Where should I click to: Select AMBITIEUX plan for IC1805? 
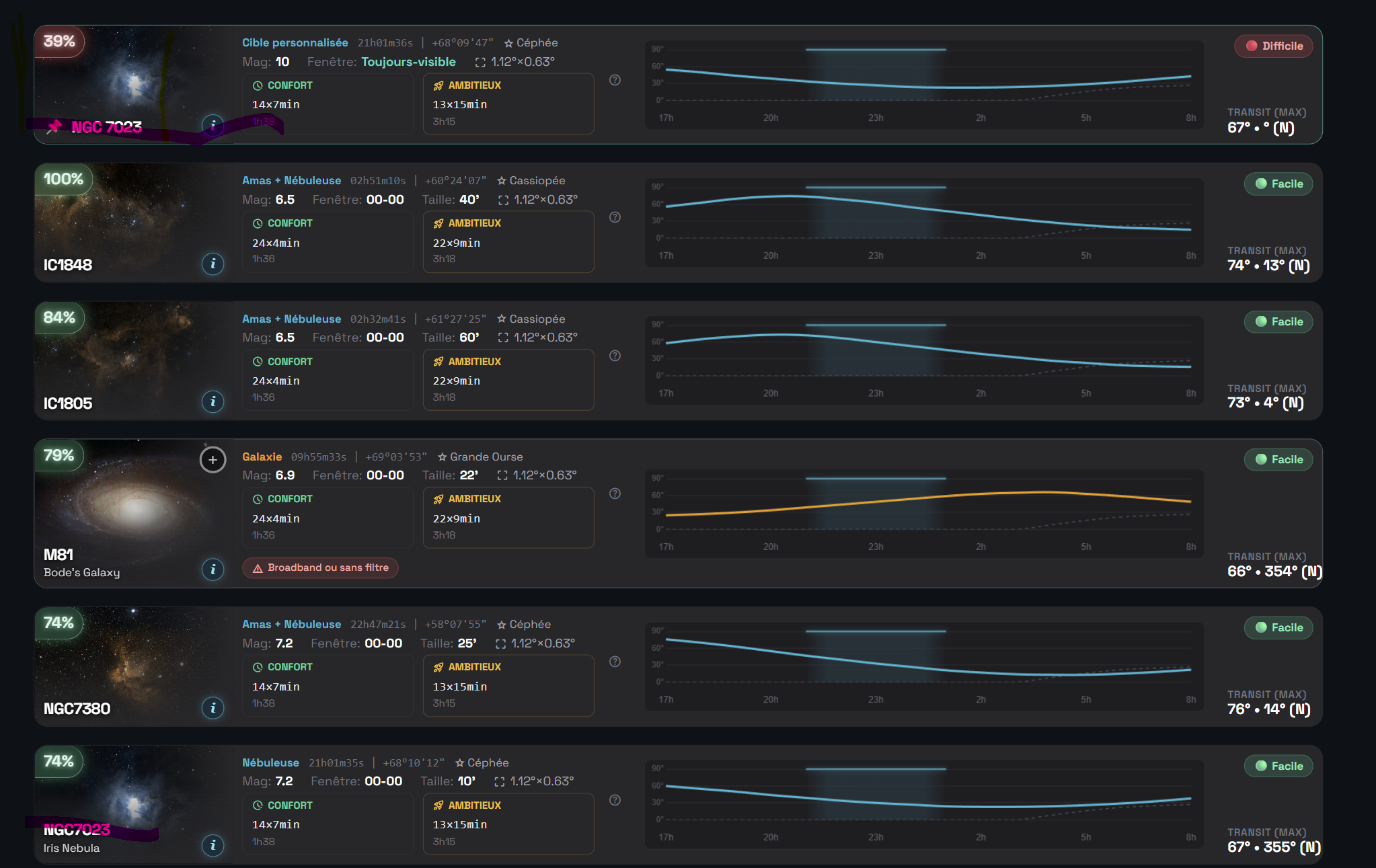click(x=508, y=379)
